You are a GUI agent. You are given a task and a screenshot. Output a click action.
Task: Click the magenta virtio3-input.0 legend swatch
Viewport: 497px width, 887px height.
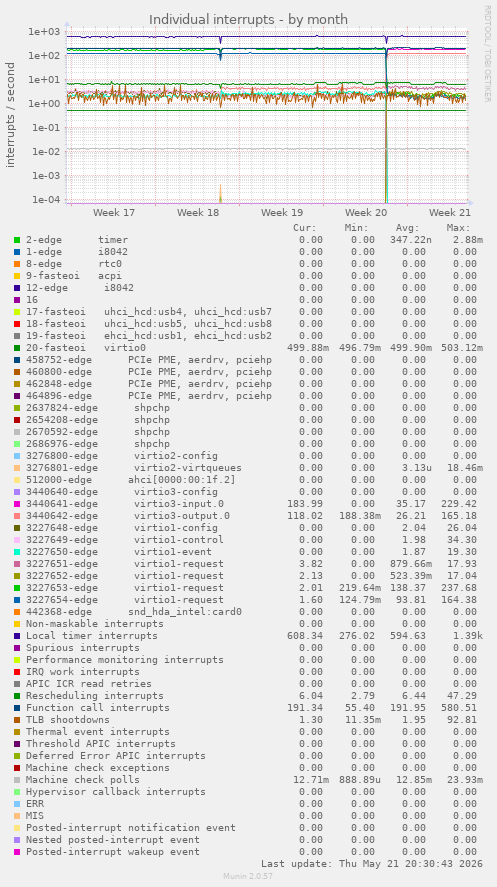pyautogui.click(x=17, y=504)
